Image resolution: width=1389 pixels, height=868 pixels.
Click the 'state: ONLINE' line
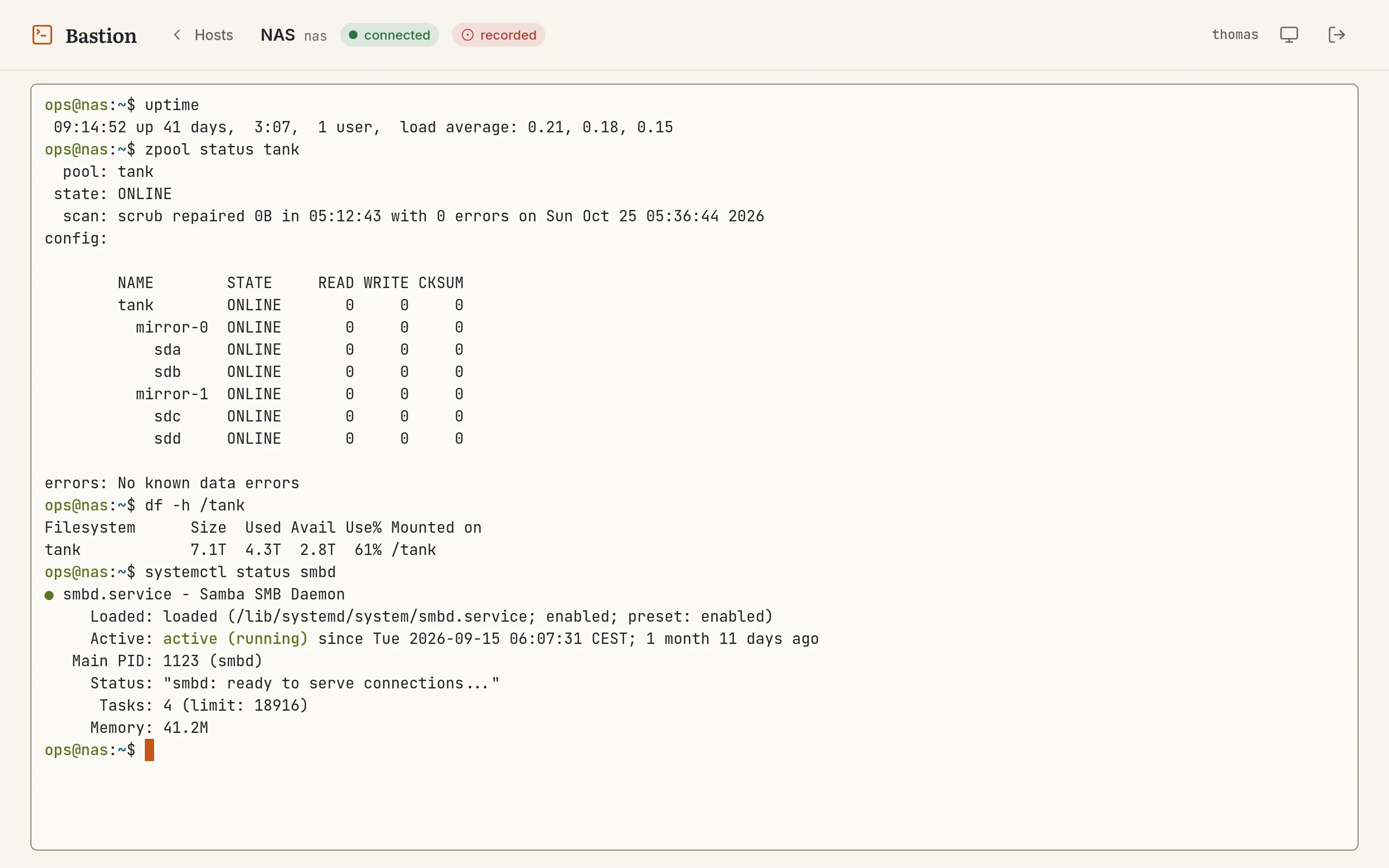112,194
